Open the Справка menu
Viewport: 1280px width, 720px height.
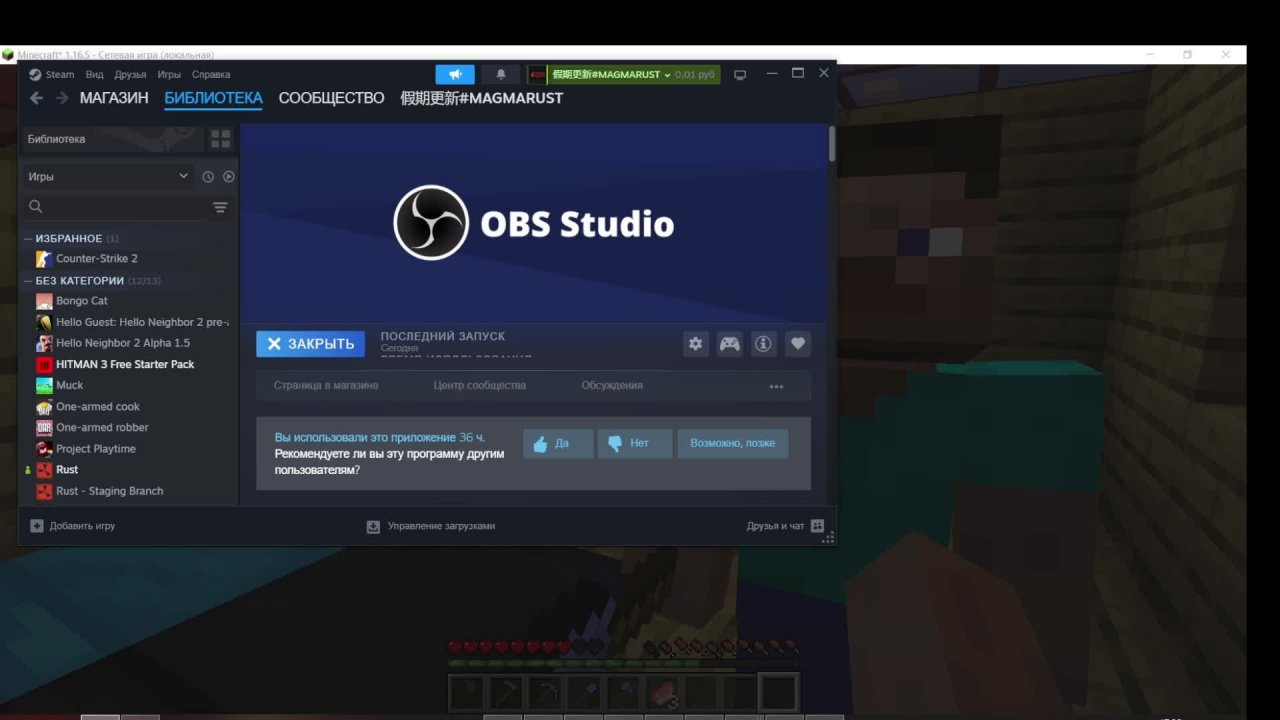click(x=211, y=75)
